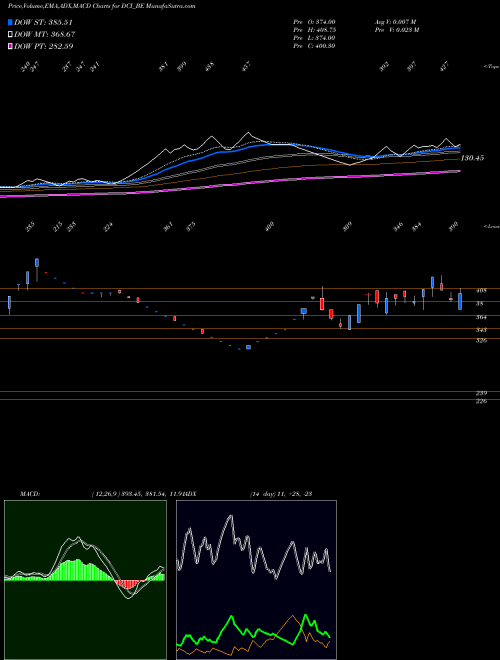The height and width of the screenshot is (660, 500).
Task: Click the low label '346' above candle chart
Action: (x=398, y=226)
